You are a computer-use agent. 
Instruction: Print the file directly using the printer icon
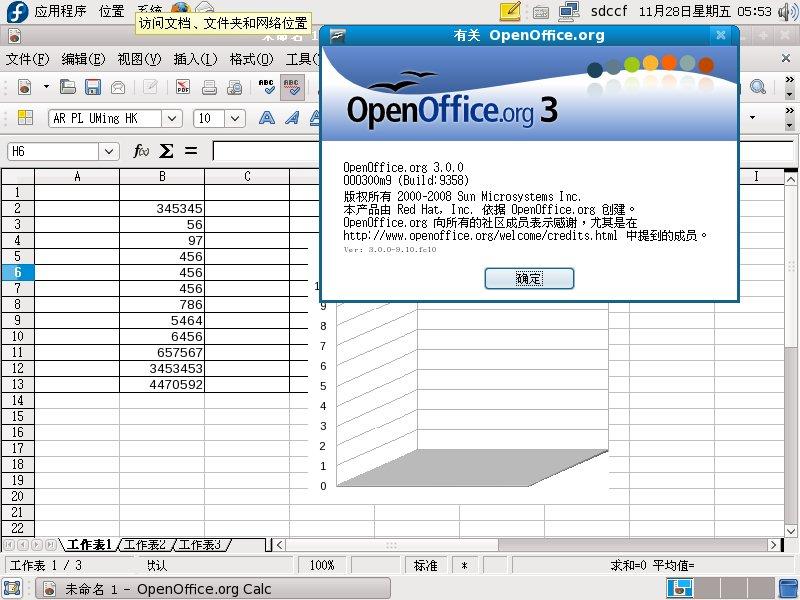209,87
